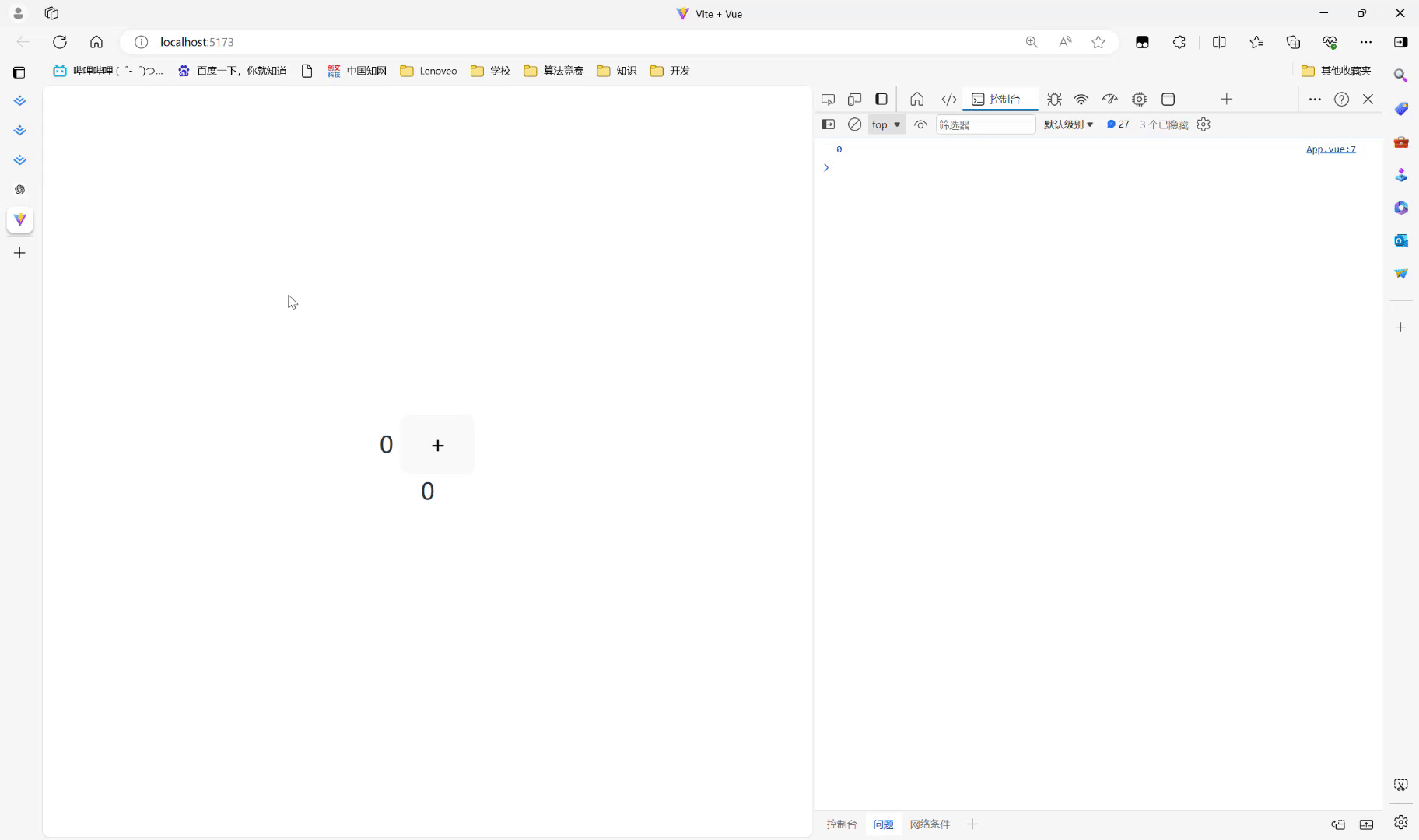Open the Application panel icon
Screen dimensions: 1419x840
[1168, 100]
